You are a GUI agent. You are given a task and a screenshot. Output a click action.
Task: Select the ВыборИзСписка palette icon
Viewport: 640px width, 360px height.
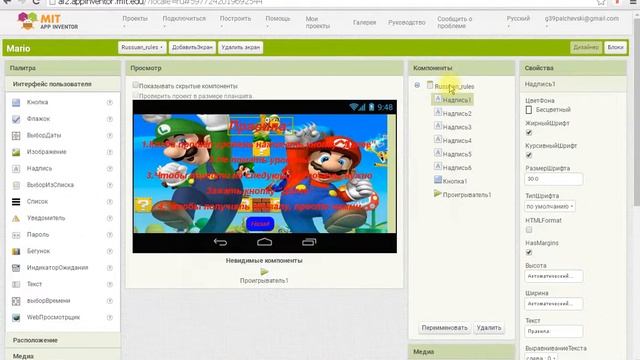click(16, 185)
